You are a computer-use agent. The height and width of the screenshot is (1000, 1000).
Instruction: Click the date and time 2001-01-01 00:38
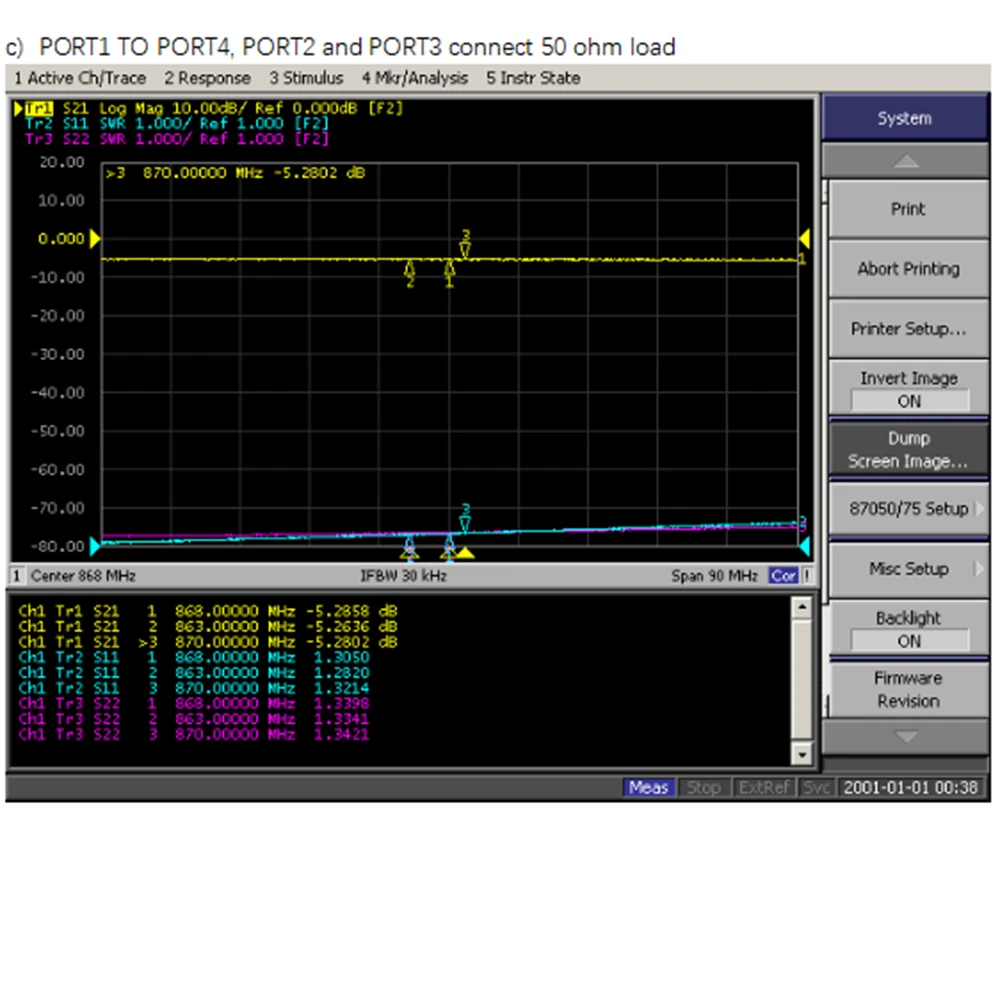tap(911, 788)
